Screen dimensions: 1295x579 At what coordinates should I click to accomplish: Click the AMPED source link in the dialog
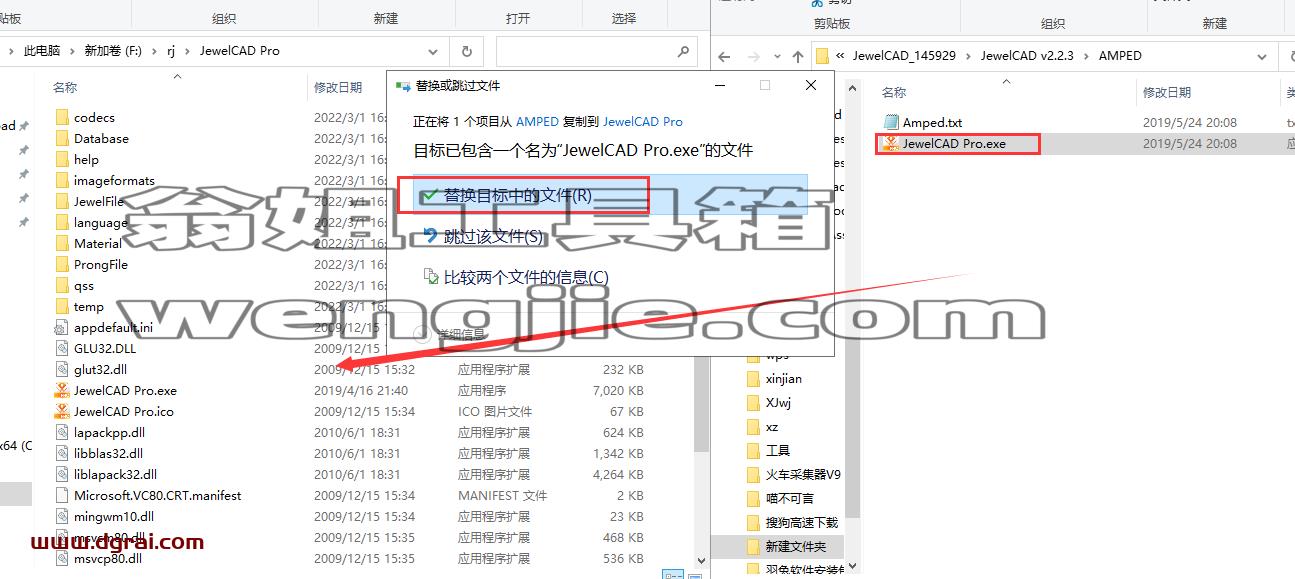click(537, 121)
